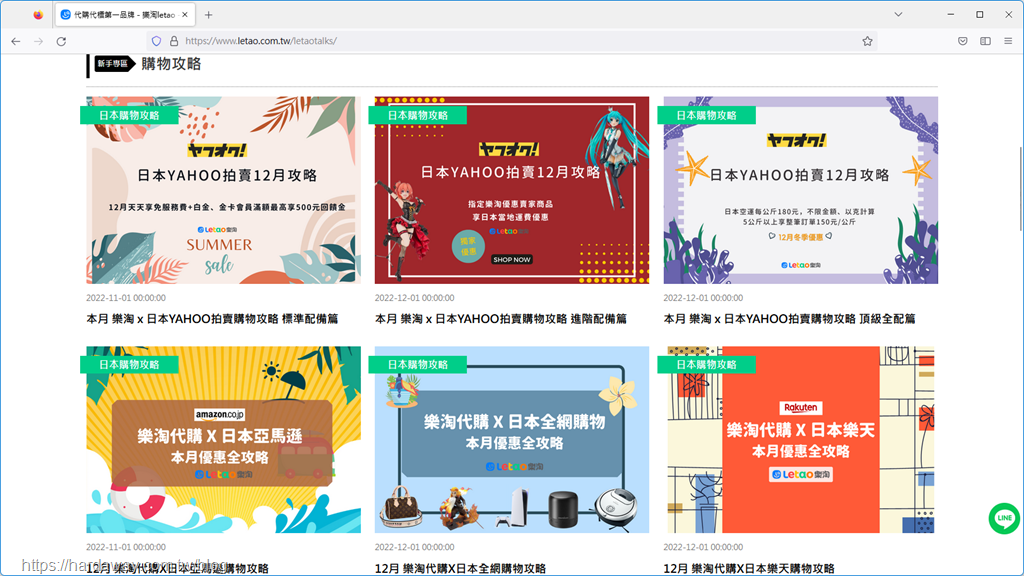Show the sidebars panel

985,41
